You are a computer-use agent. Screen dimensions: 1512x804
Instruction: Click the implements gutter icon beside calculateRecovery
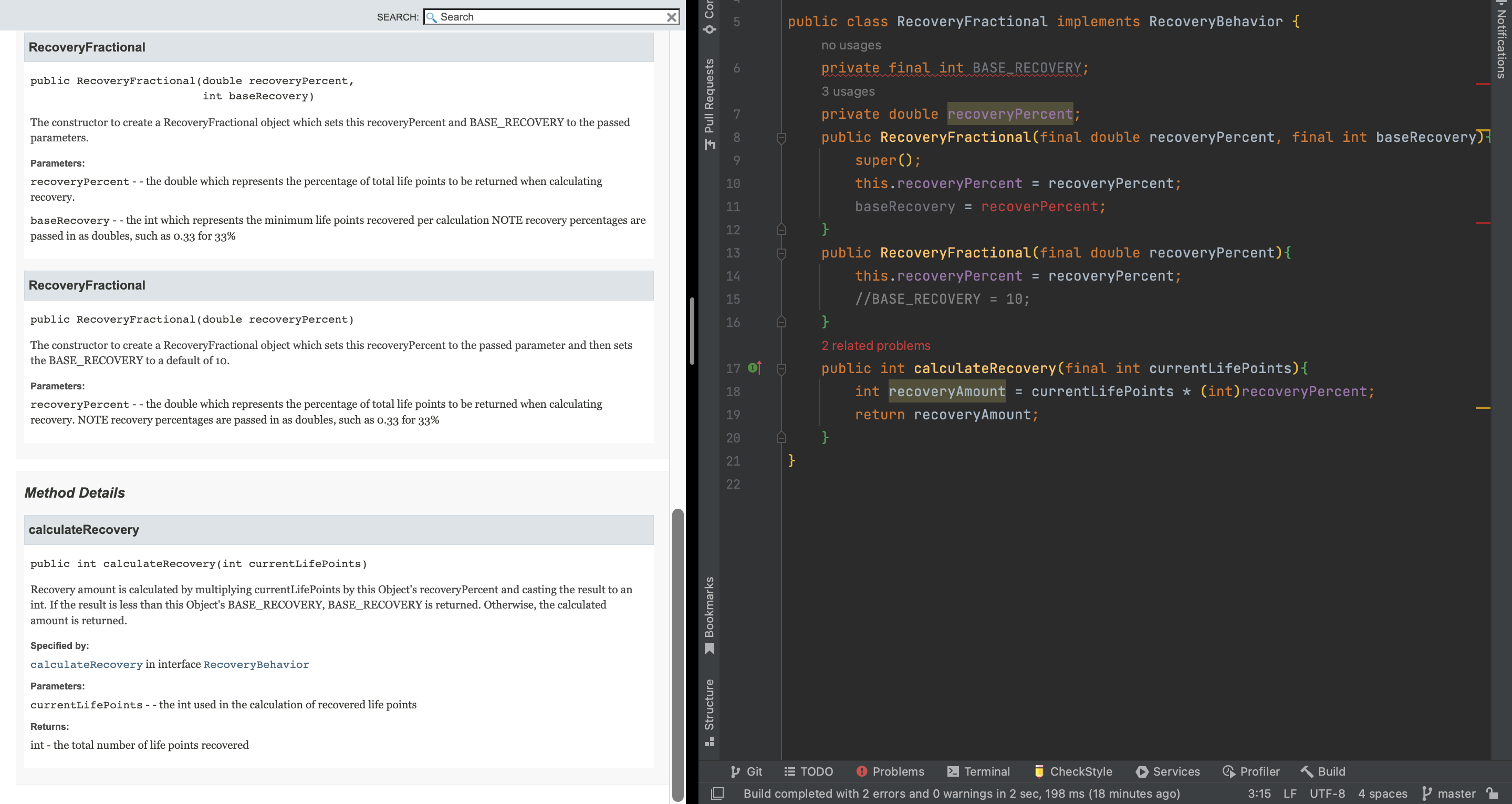point(755,368)
